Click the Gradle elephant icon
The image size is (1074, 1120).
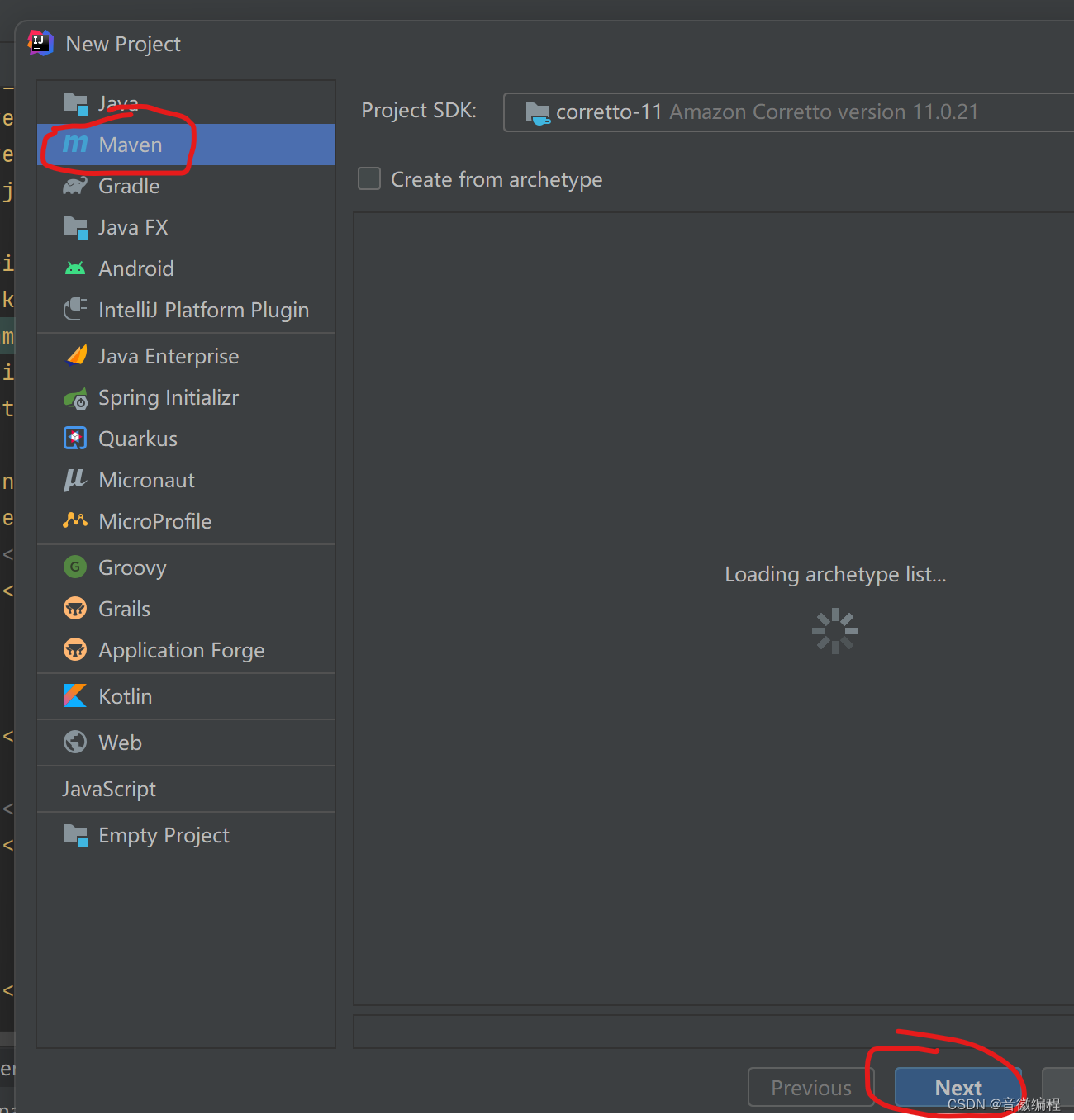pyautogui.click(x=75, y=186)
